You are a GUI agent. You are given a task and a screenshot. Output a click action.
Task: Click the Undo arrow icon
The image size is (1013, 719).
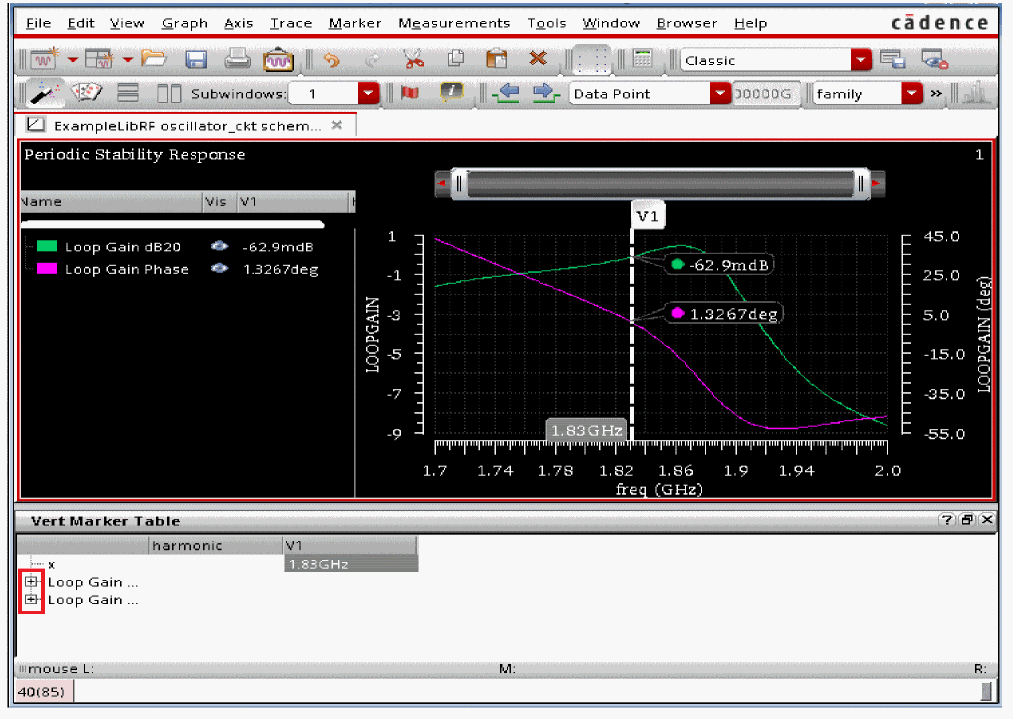(x=331, y=60)
